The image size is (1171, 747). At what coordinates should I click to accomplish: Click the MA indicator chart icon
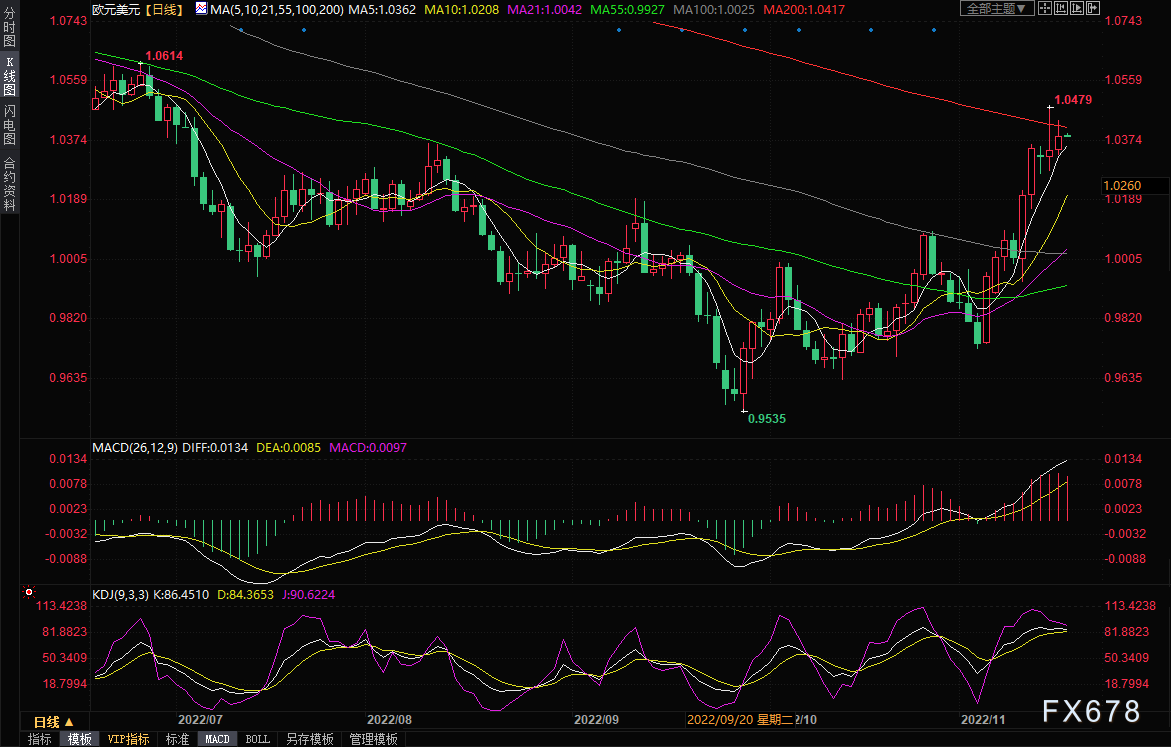pos(201,8)
